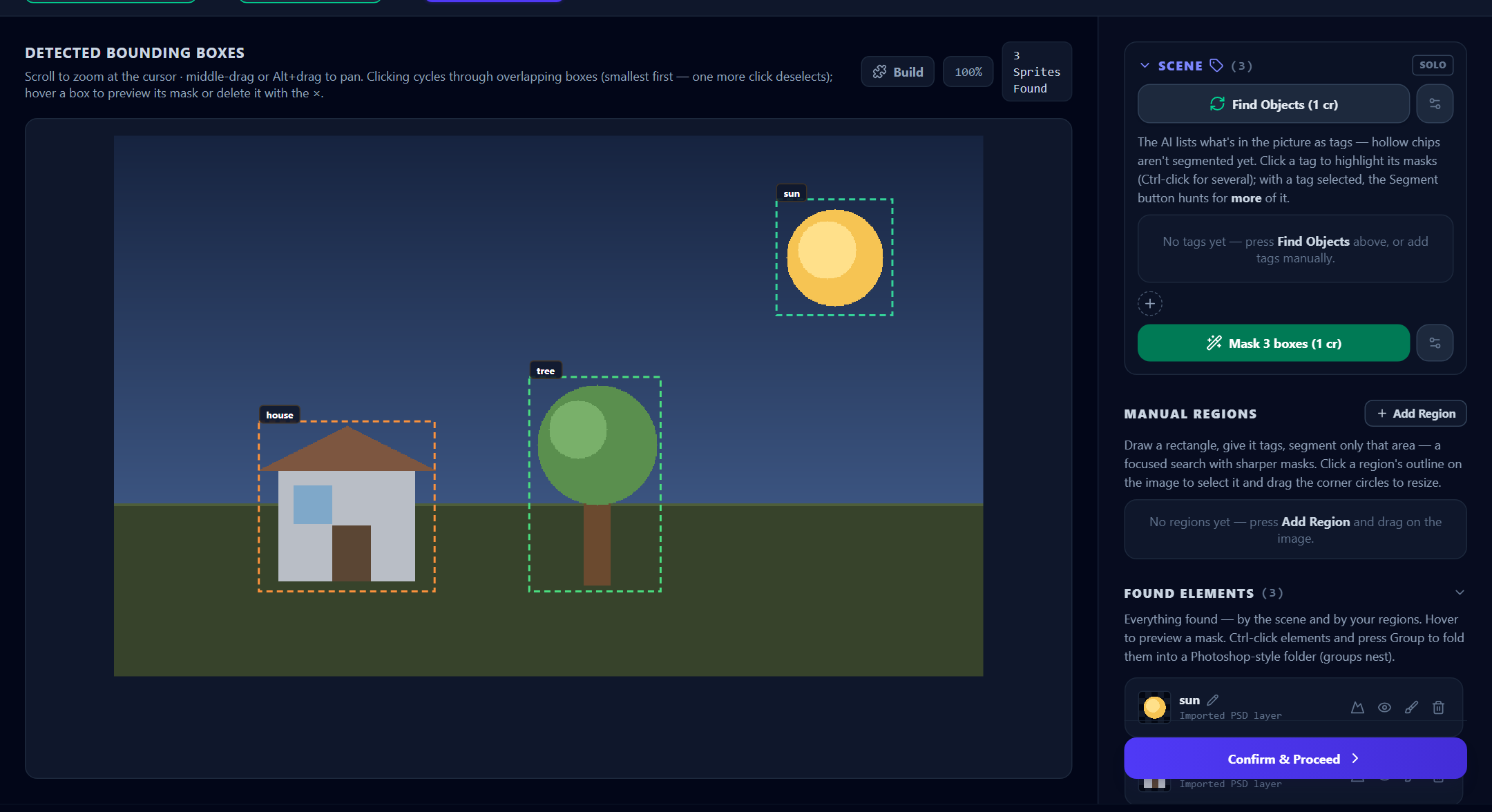Collapse the Found Elements list

(x=1460, y=593)
